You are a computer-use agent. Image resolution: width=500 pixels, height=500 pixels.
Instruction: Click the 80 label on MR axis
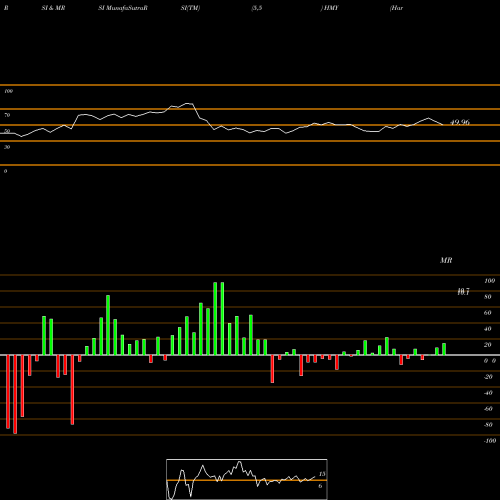(x=488, y=297)
